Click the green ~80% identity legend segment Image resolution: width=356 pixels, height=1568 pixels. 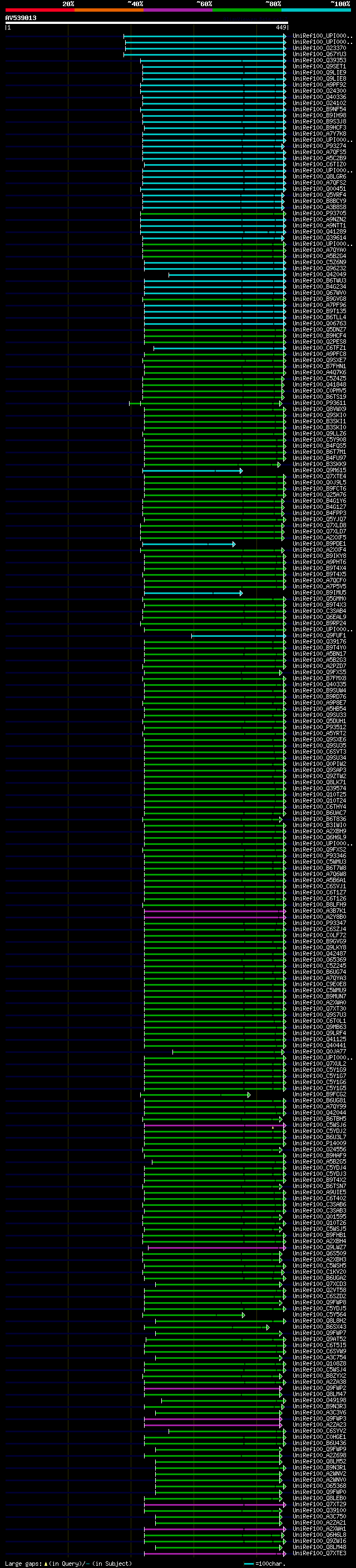tap(247, 10)
